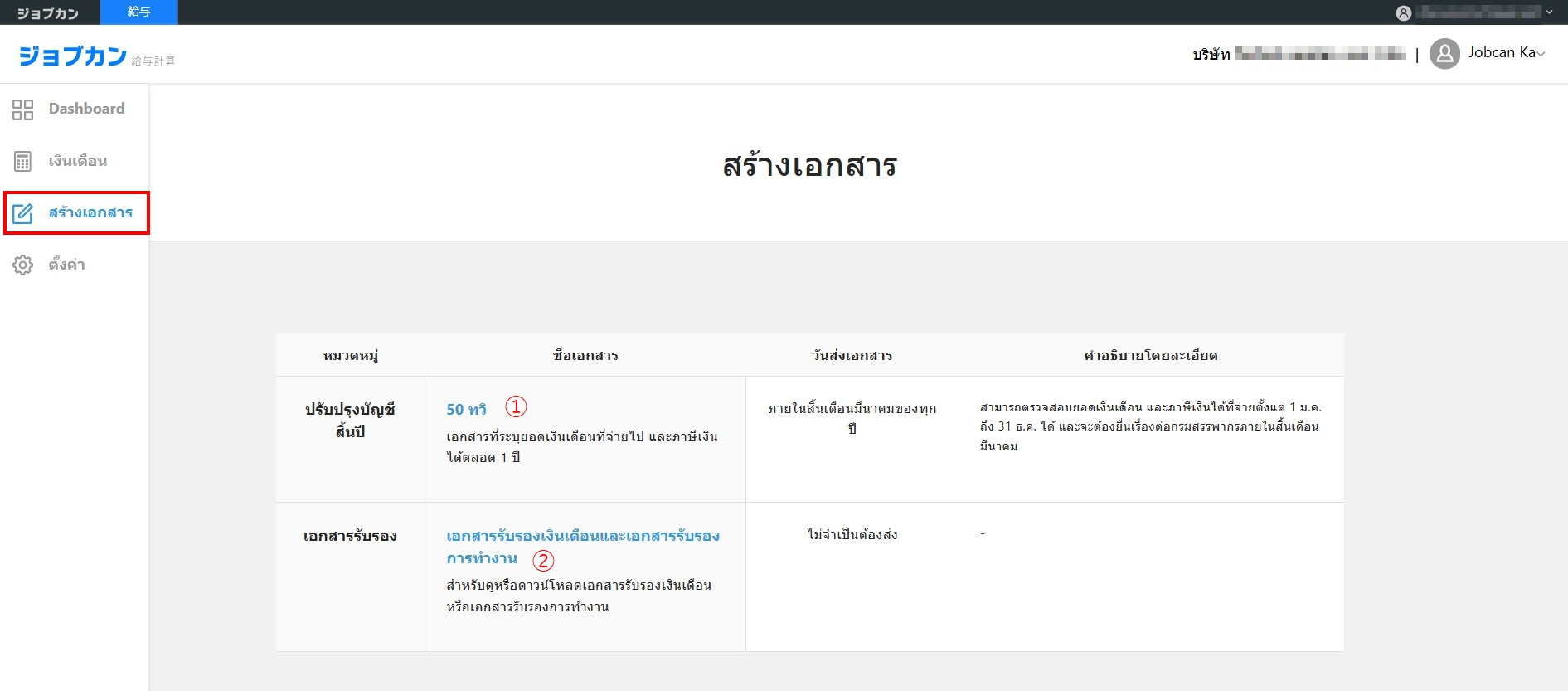Expand the Jobcan Ka user dropdown arrow
The image size is (1568, 691).
[x=1541, y=54]
